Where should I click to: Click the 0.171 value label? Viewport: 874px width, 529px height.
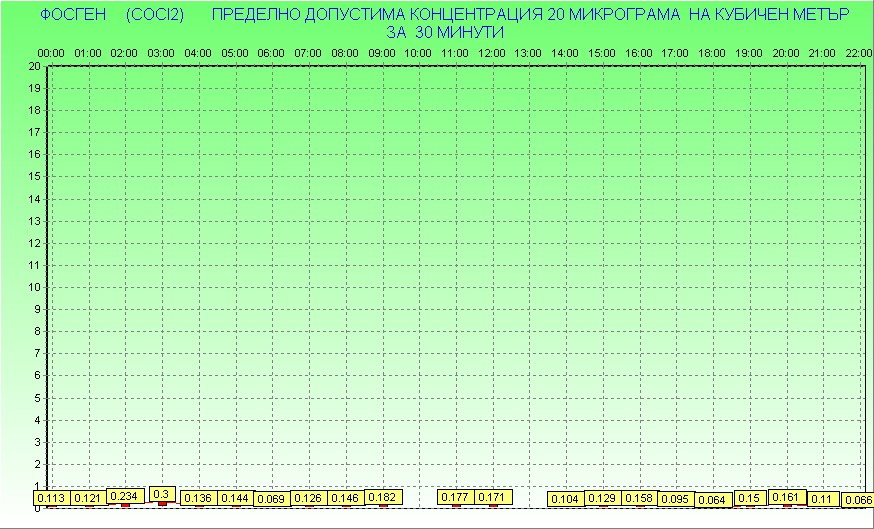tap(492, 497)
